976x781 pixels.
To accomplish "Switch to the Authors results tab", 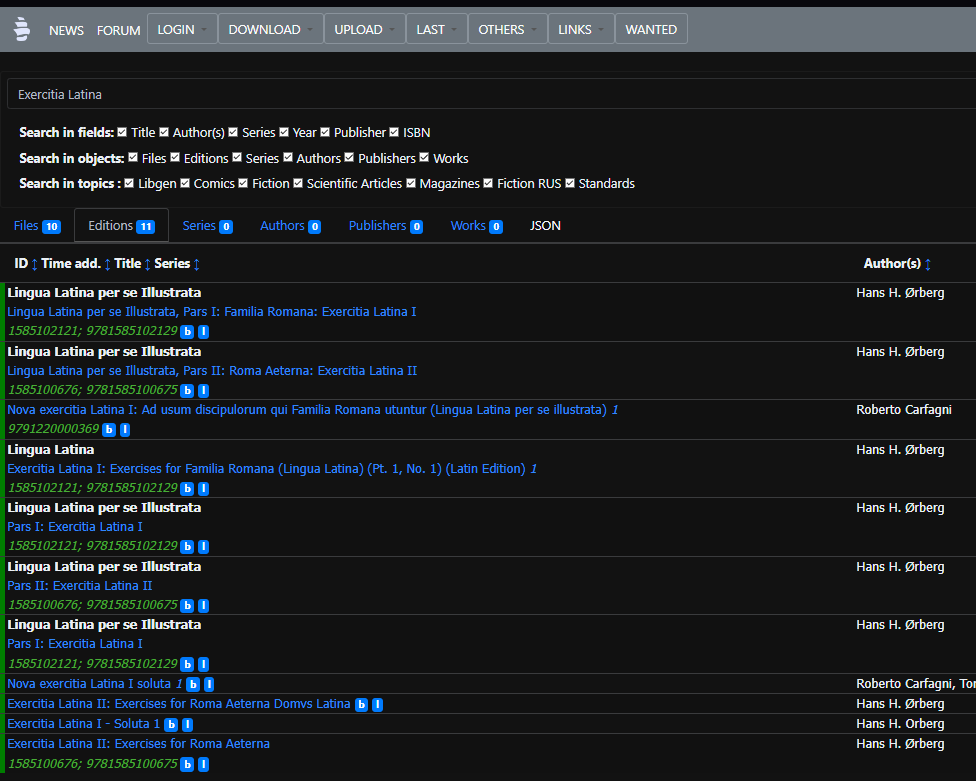I will tap(291, 226).
